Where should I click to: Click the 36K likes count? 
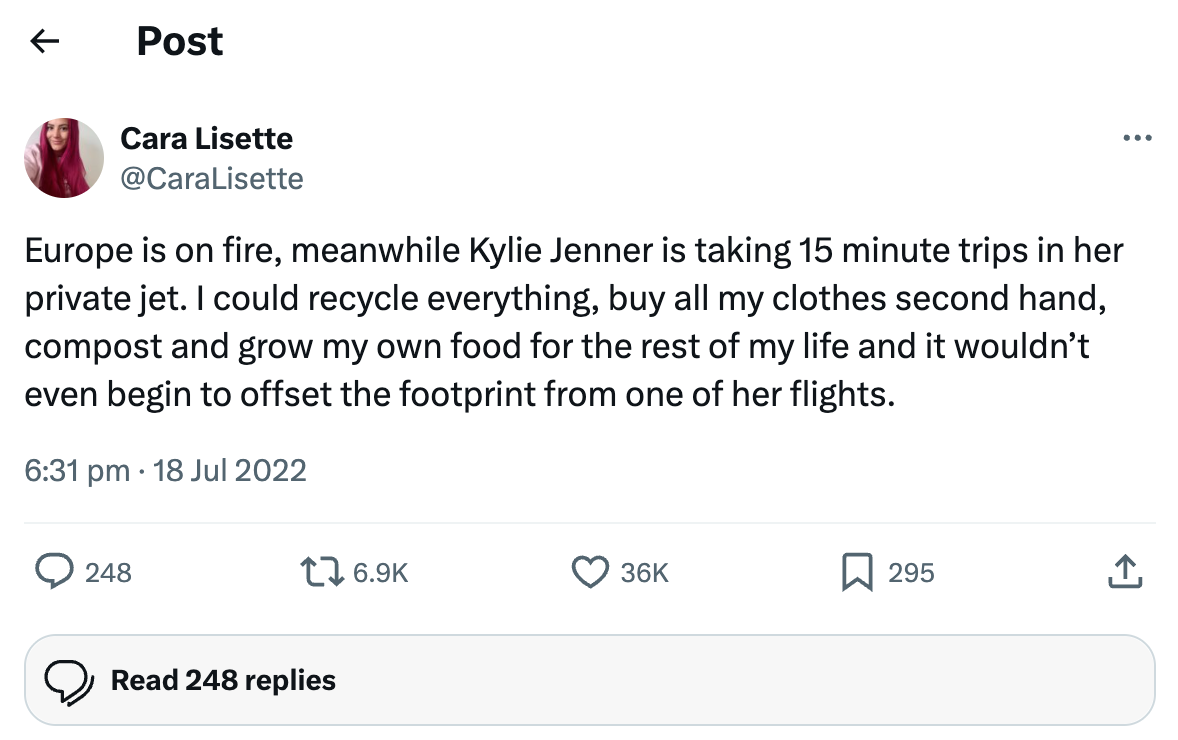click(x=644, y=573)
